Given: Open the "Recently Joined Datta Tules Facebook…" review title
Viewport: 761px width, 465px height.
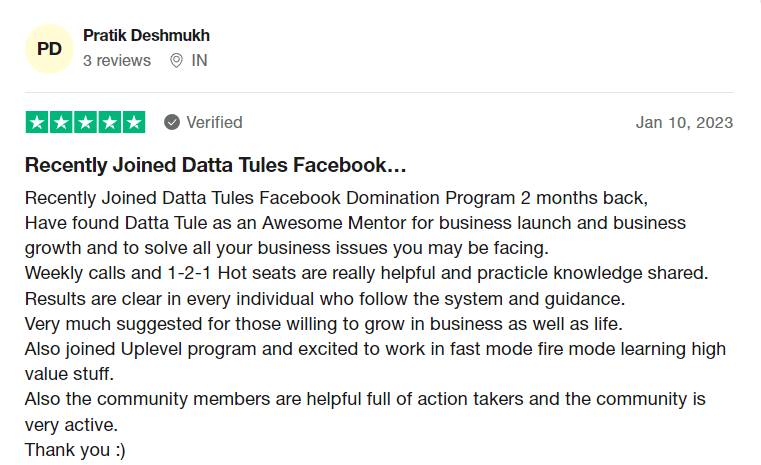Looking at the screenshot, I should click(215, 165).
